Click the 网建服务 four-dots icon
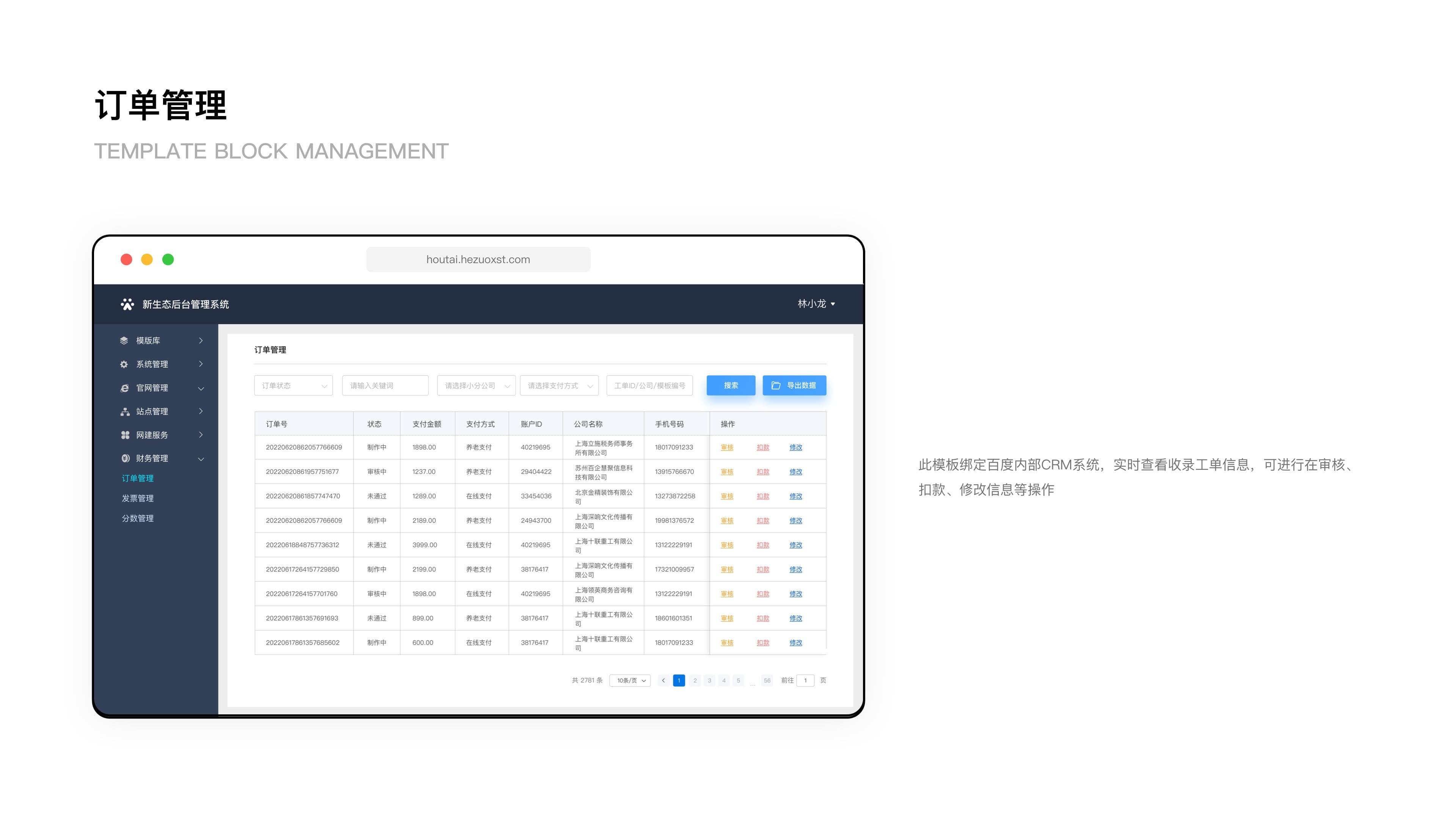Image resolution: width=1456 pixels, height=819 pixels. click(124, 435)
